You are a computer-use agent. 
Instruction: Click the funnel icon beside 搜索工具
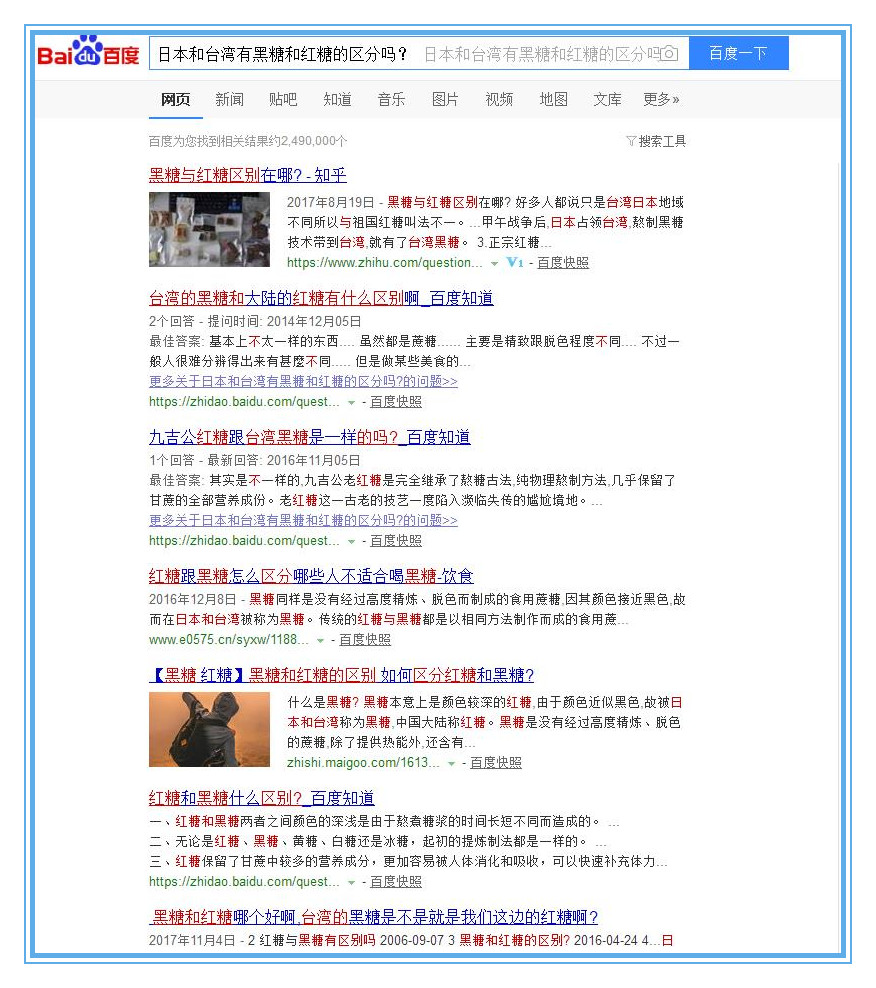click(631, 141)
